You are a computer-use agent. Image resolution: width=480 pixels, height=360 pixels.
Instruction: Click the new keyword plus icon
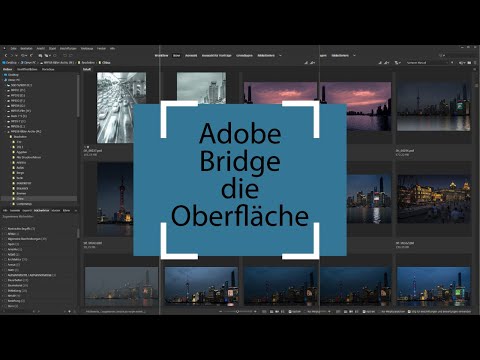point(69,311)
